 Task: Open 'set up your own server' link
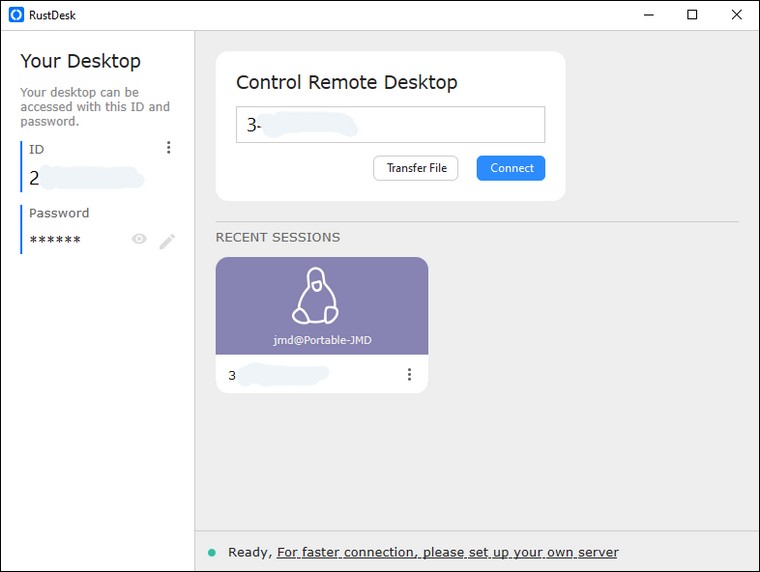click(x=447, y=552)
